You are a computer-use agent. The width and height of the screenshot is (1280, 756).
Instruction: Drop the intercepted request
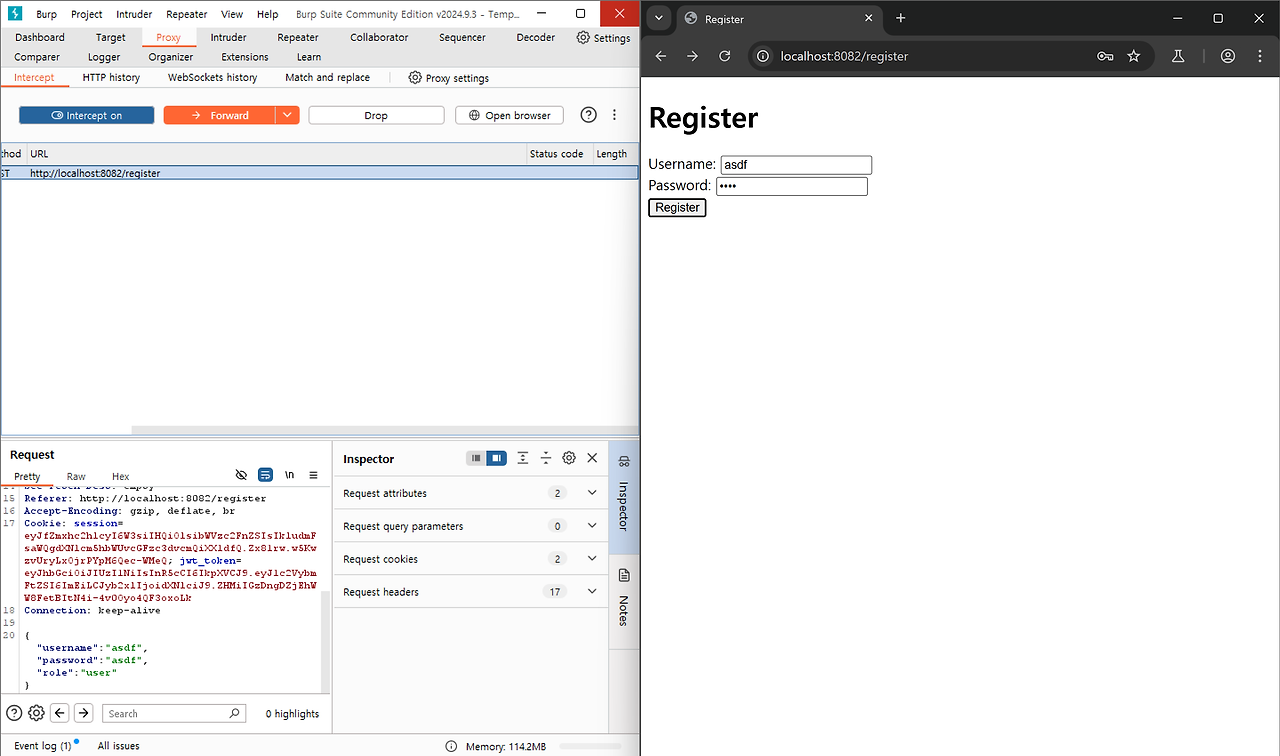tap(376, 115)
